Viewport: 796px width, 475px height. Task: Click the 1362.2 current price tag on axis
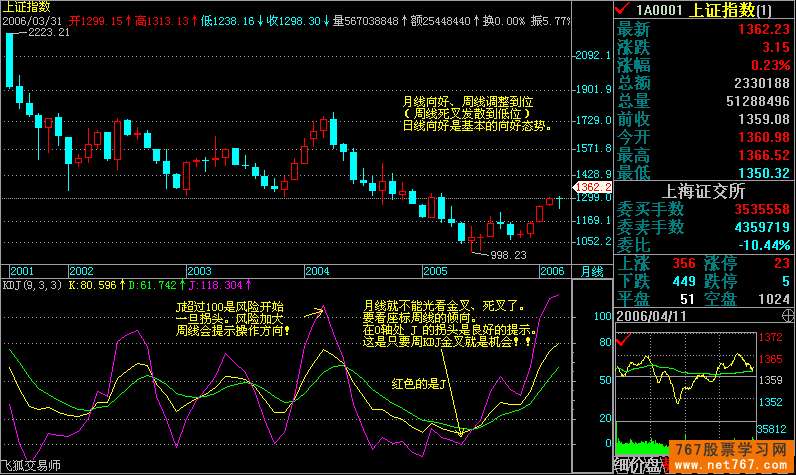coord(587,187)
